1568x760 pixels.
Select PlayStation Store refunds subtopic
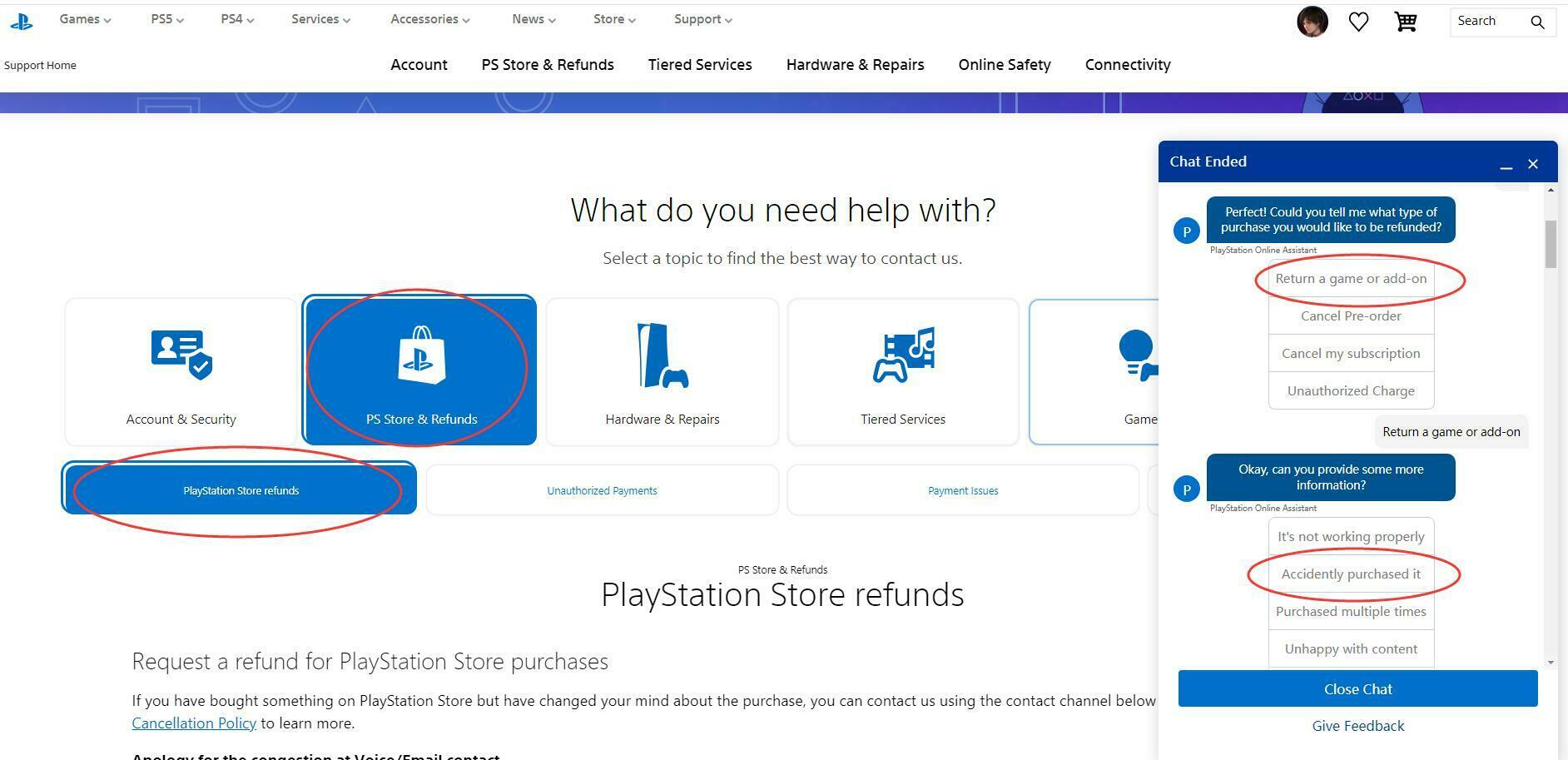[241, 490]
